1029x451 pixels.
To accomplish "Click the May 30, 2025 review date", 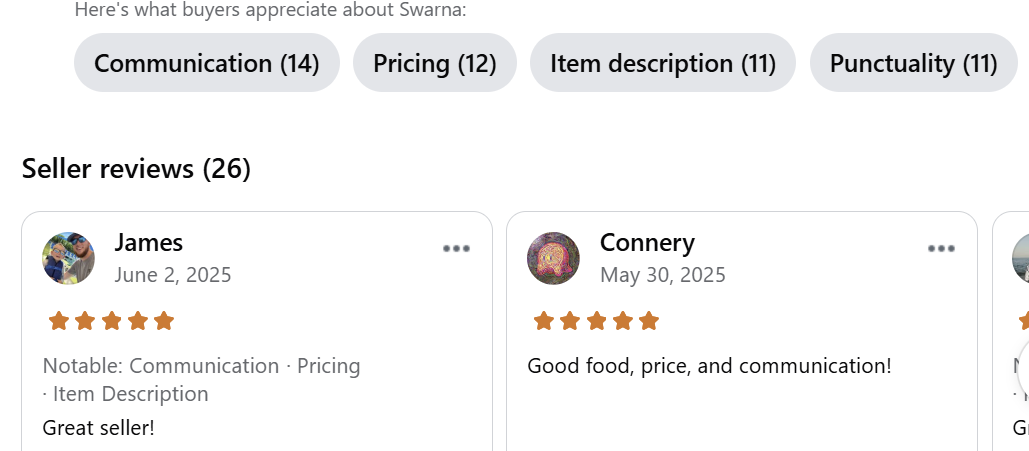I will (663, 274).
